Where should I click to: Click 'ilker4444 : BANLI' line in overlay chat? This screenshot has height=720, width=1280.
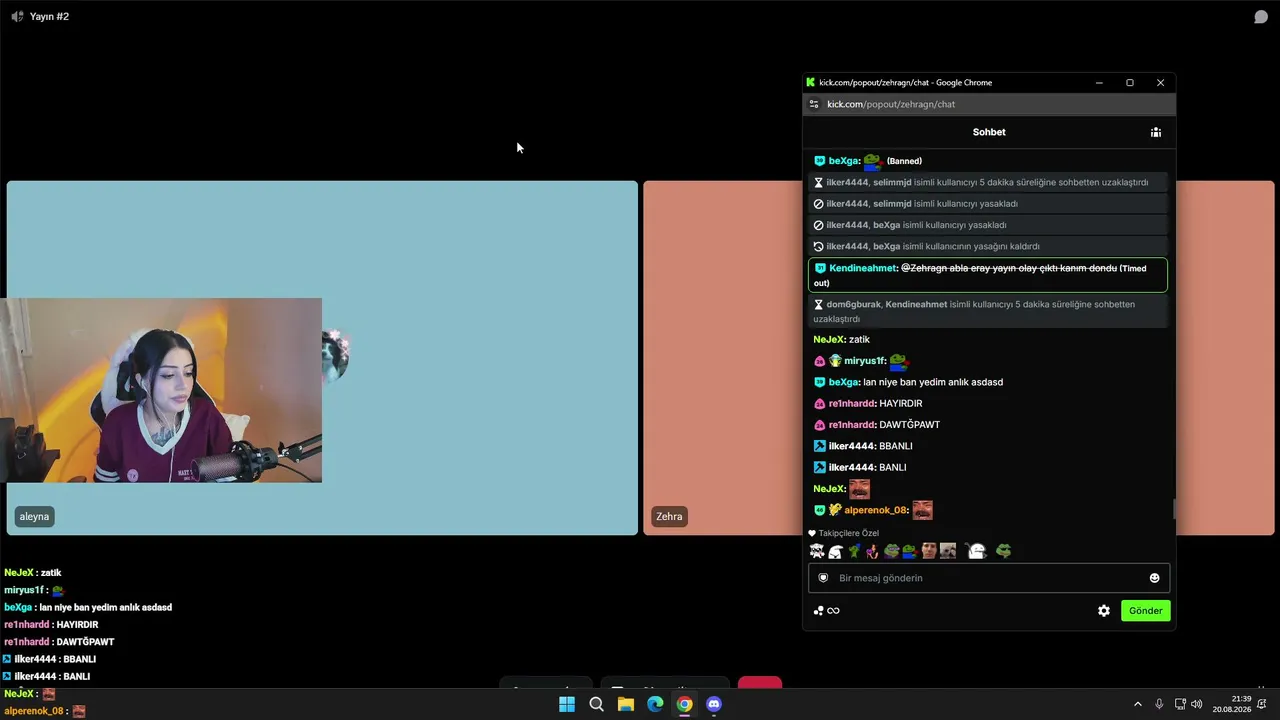[x=46, y=677]
